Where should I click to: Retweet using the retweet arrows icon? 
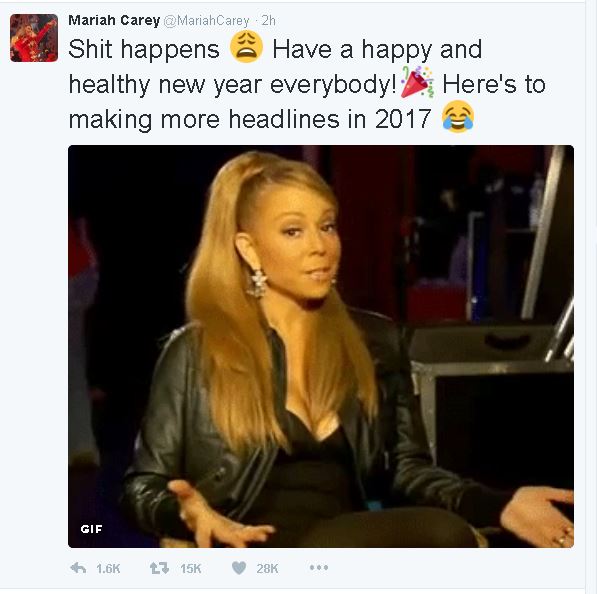tap(160, 568)
